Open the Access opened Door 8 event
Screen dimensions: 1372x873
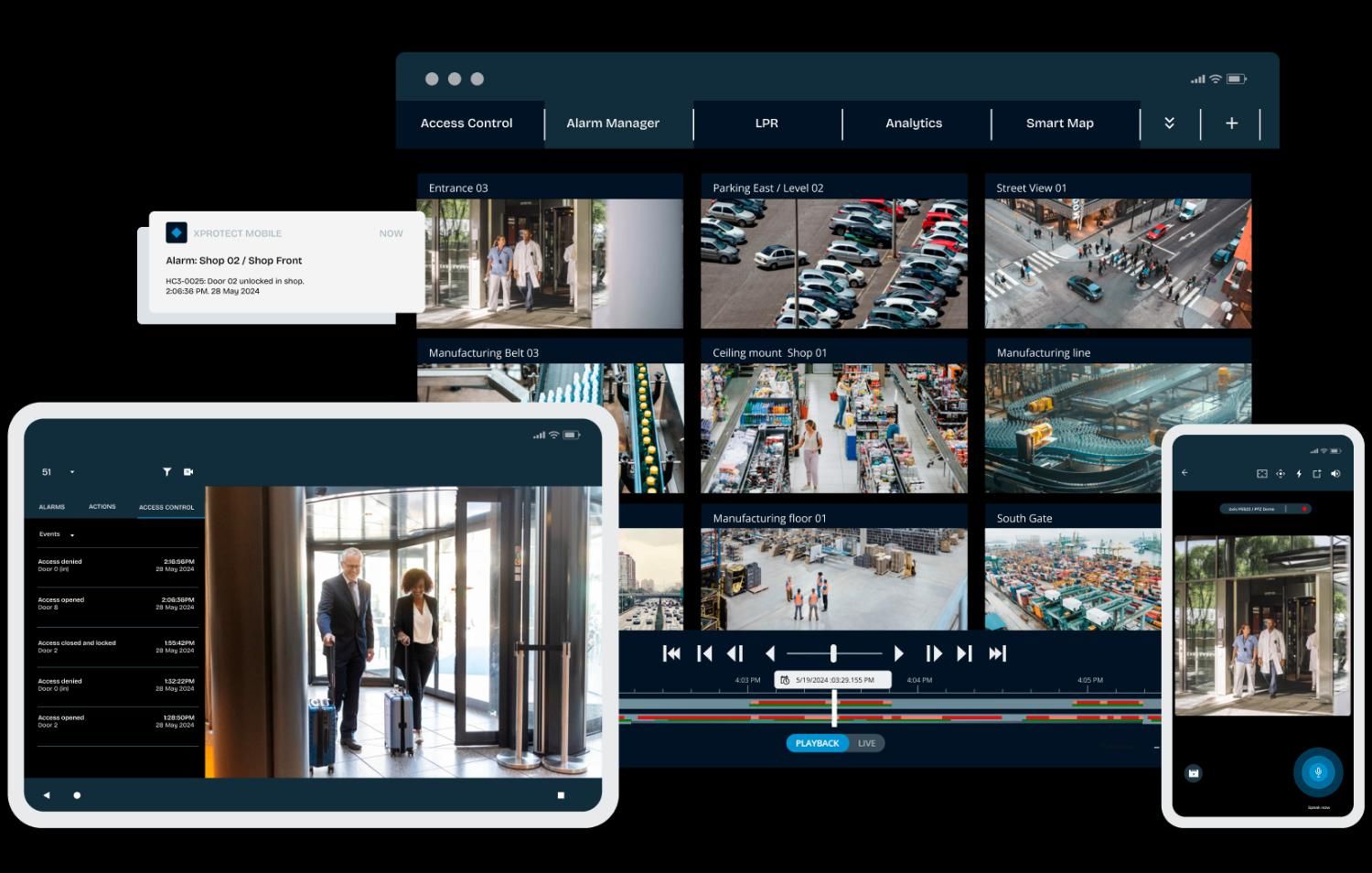point(116,604)
